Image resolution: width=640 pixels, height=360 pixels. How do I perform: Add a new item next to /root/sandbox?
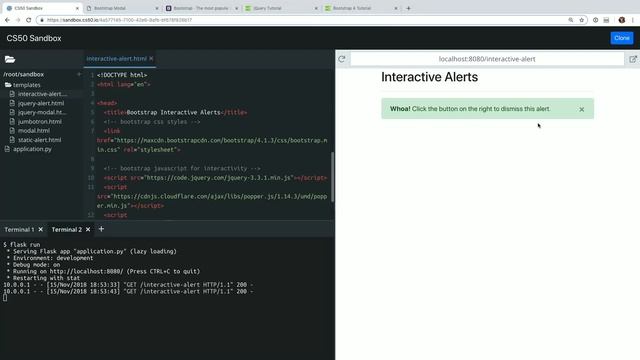(79, 74)
